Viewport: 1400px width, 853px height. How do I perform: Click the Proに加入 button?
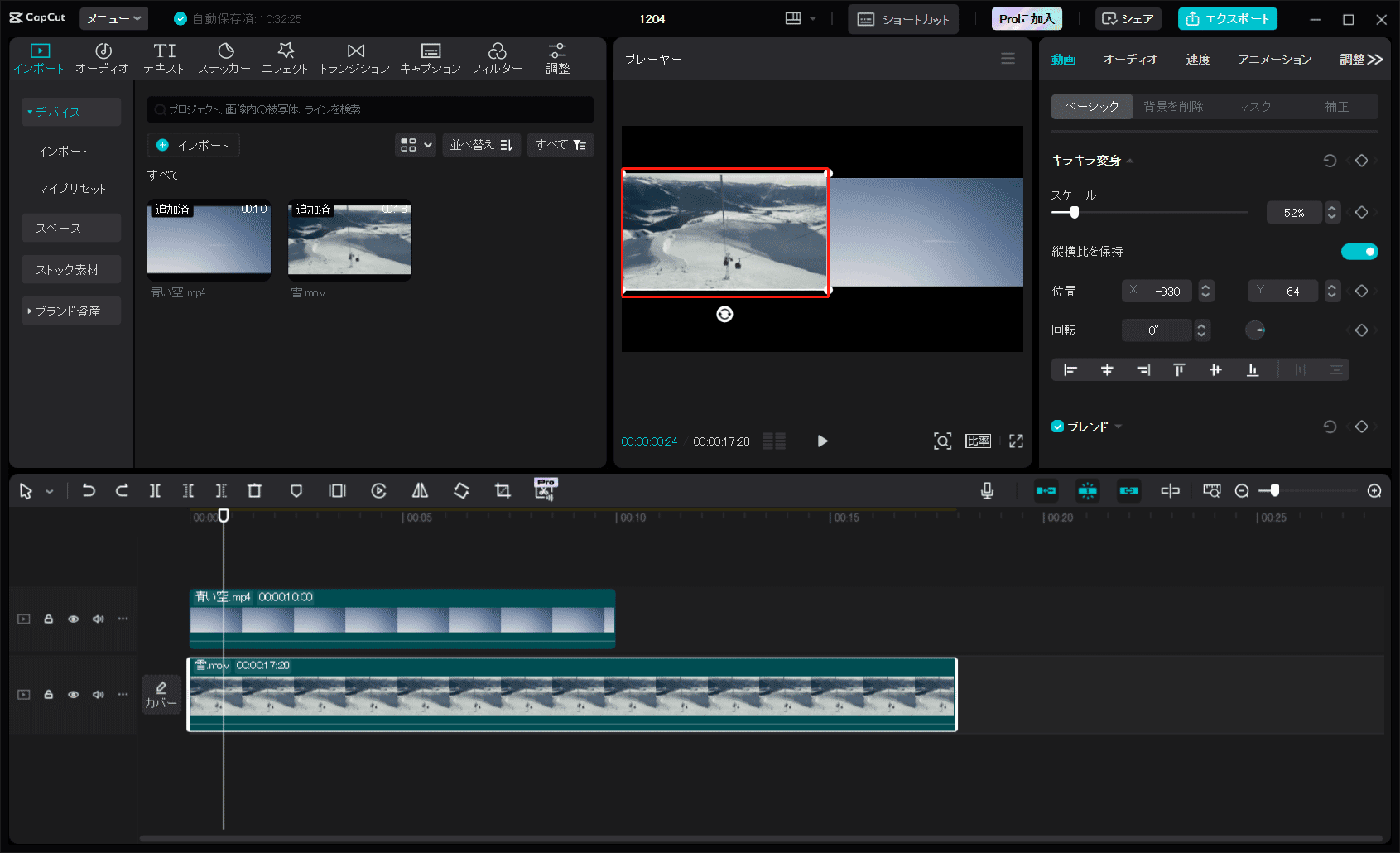point(1026,17)
